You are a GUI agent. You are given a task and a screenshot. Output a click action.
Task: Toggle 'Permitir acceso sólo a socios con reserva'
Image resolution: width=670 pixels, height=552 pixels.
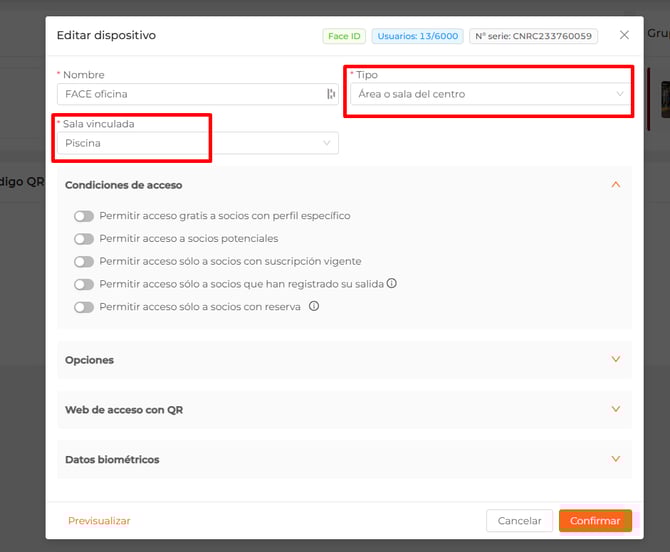[84, 307]
